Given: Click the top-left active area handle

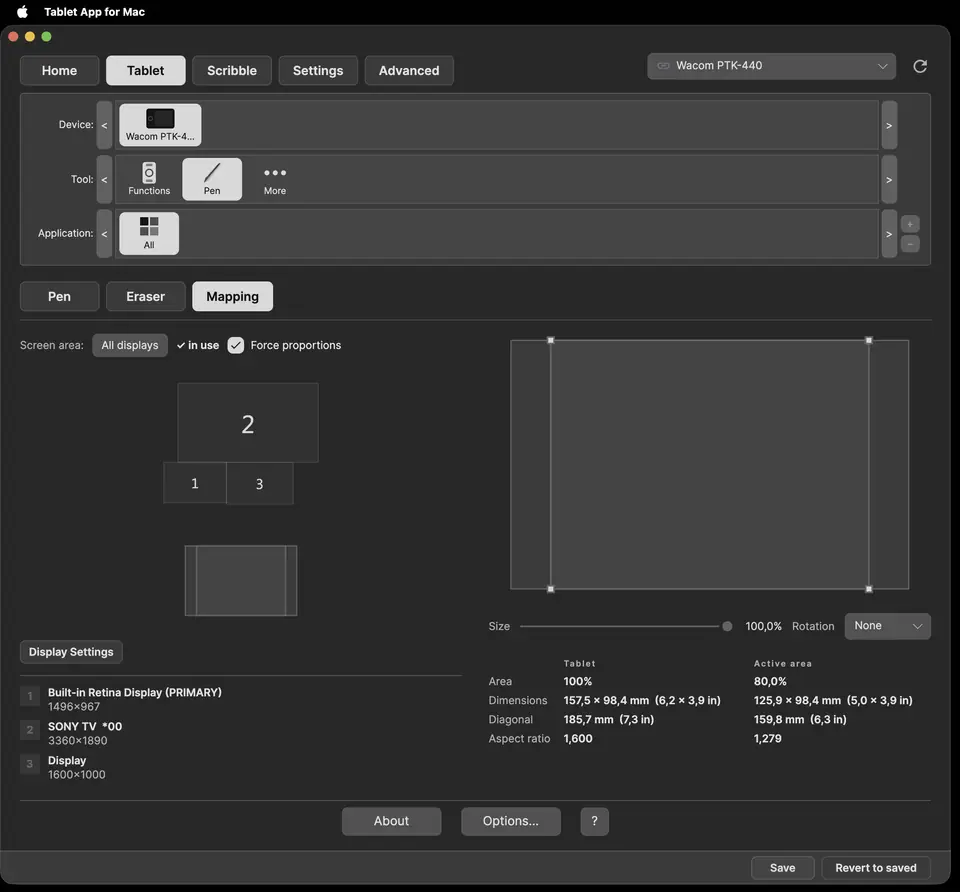Looking at the screenshot, I should pos(550,340).
